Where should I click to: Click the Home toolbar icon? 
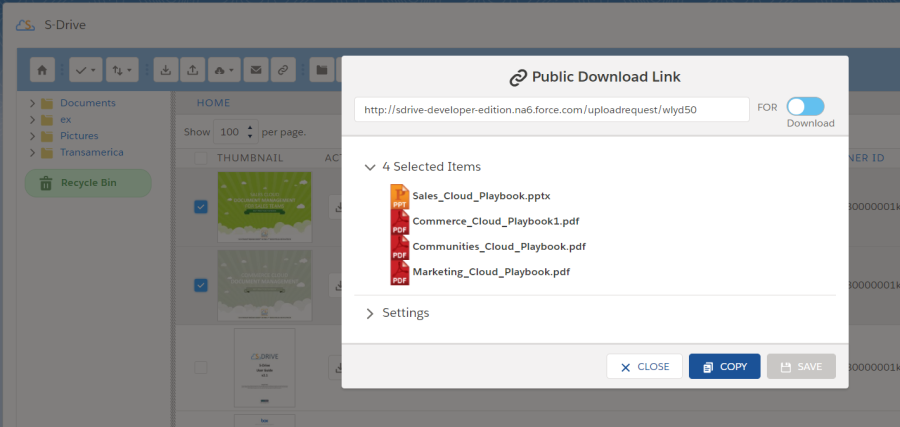pyautogui.click(x=42, y=70)
